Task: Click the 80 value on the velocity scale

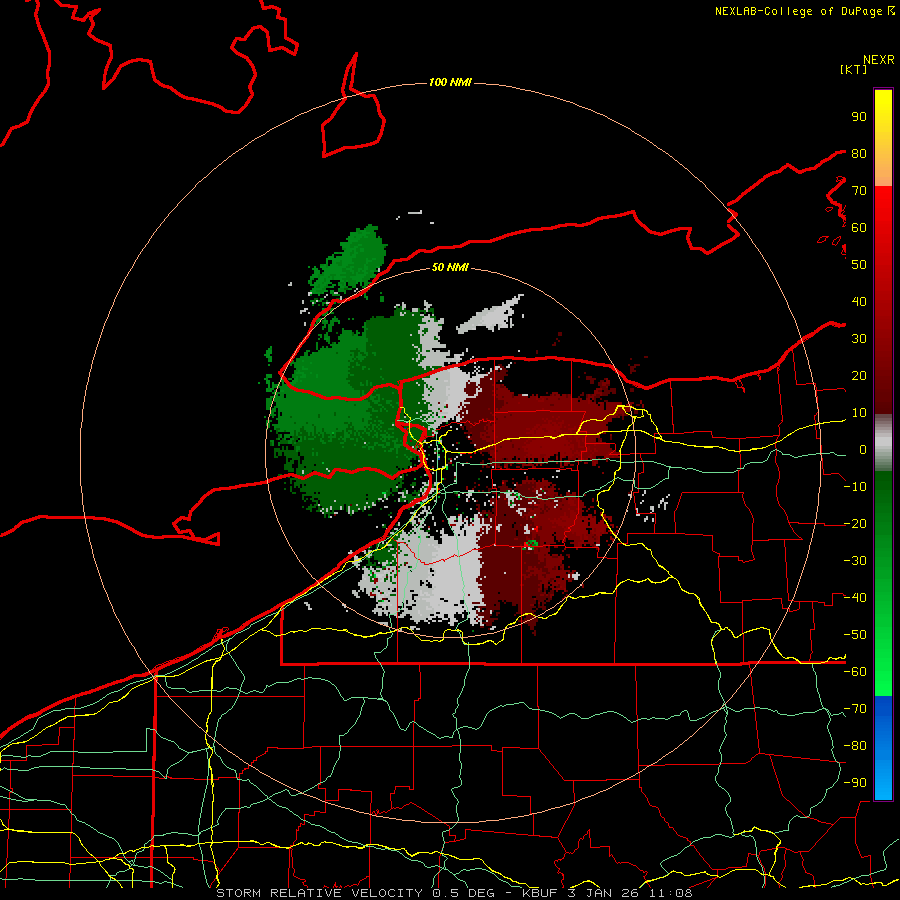Action: (859, 153)
